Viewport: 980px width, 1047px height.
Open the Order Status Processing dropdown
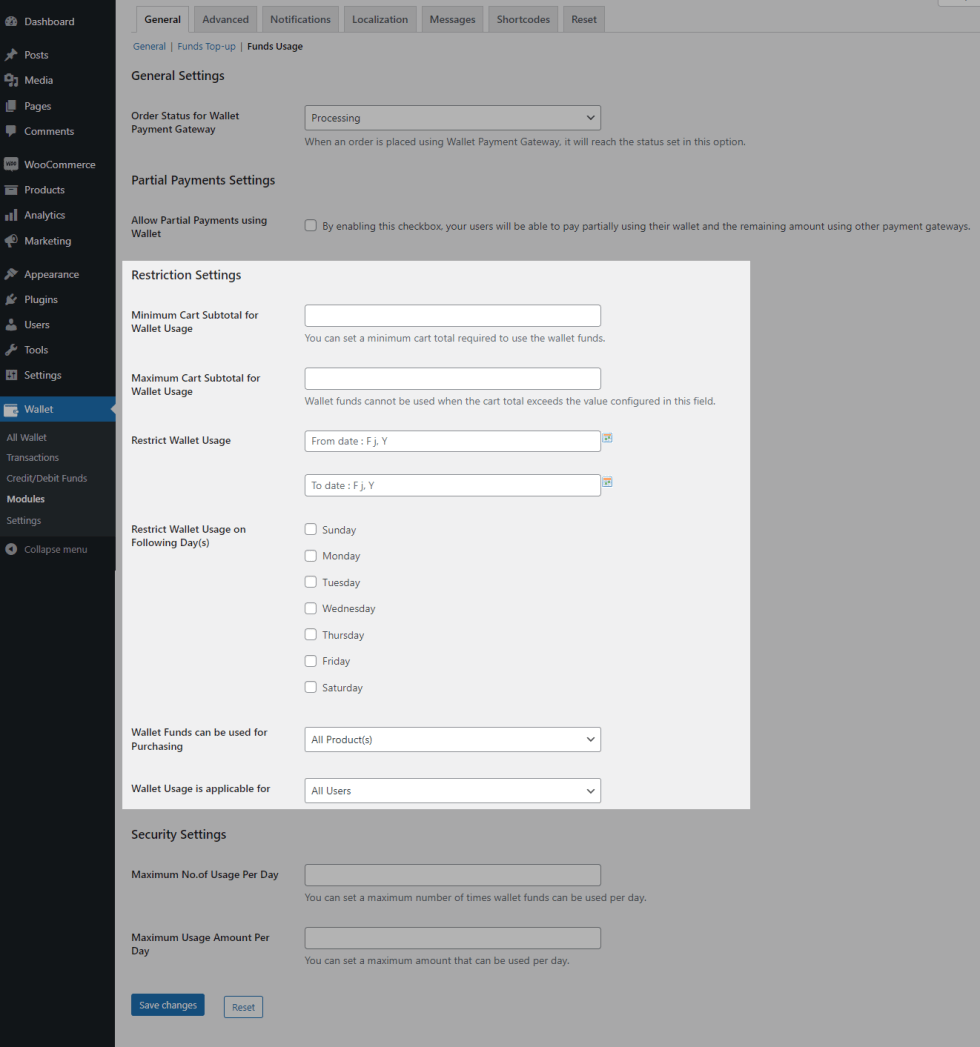coord(453,118)
